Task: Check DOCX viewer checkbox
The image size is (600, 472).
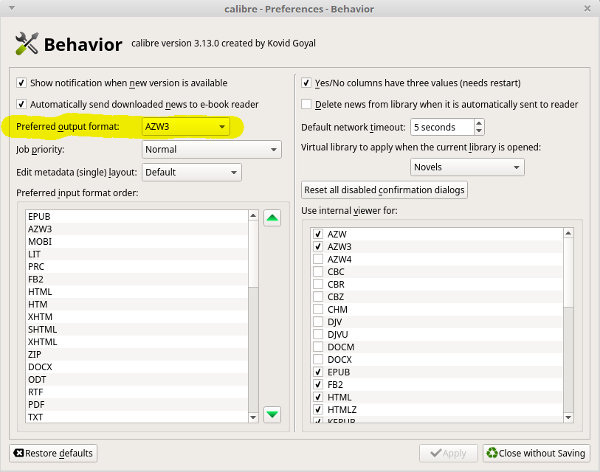Action: coord(318,359)
